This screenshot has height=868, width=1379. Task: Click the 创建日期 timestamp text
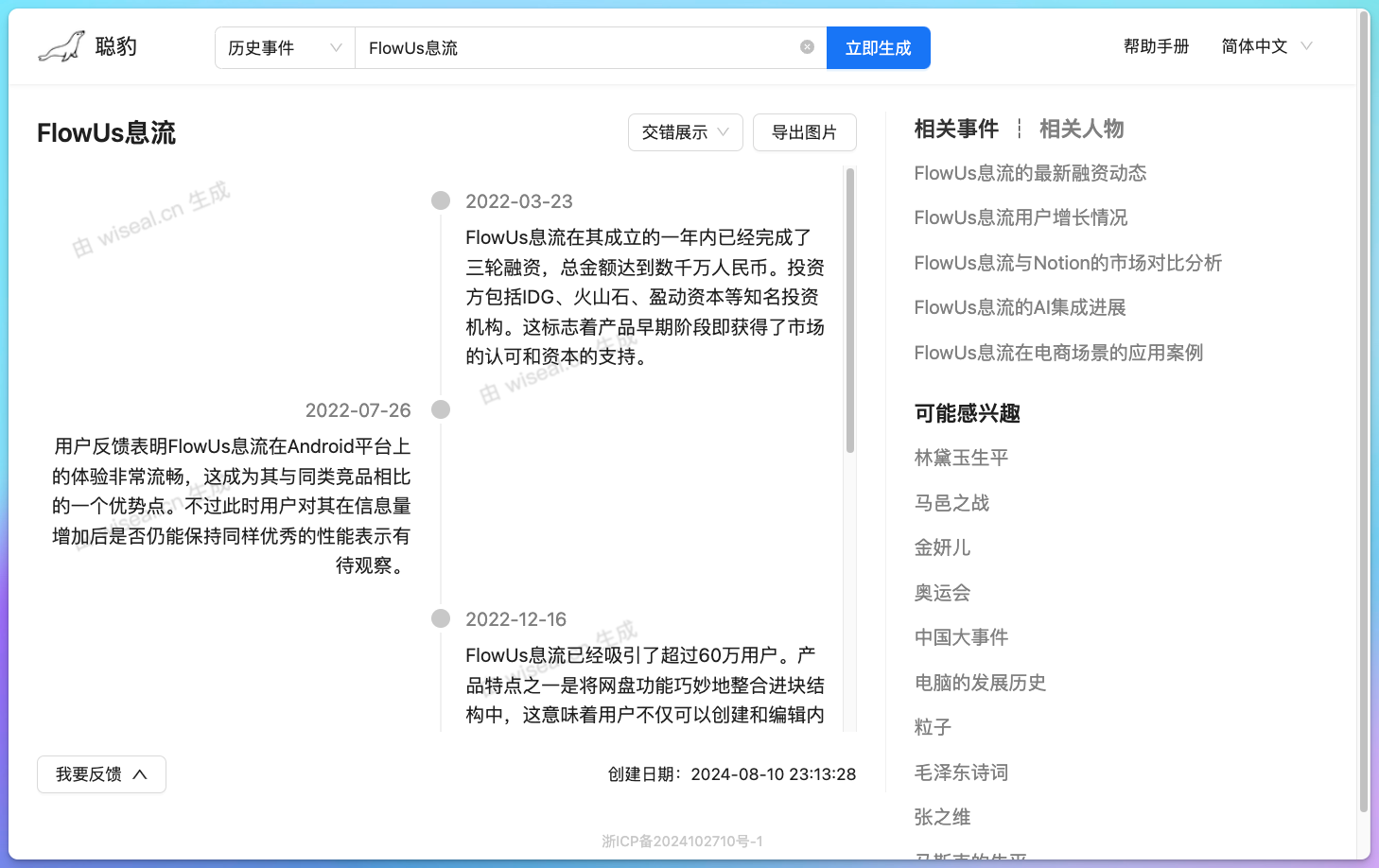click(x=732, y=774)
